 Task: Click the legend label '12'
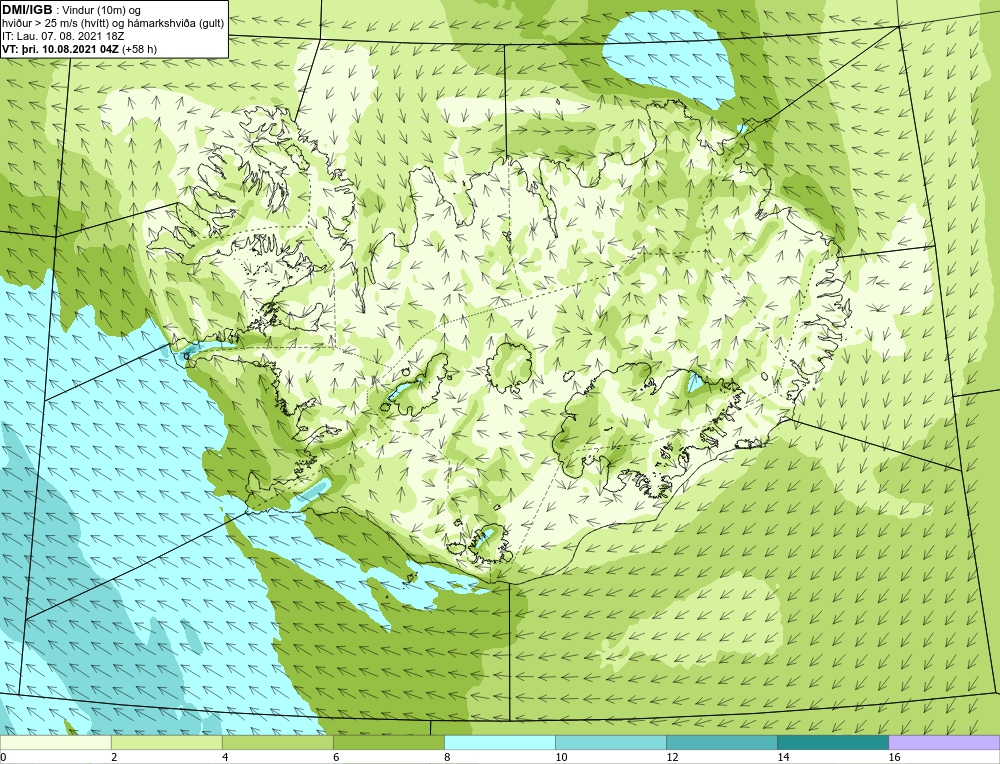coord(672,757)
